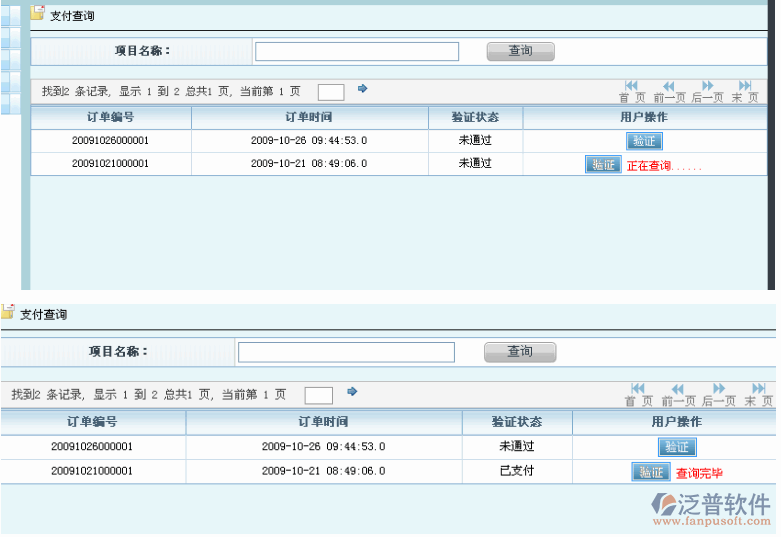The width and height of the screenshot is (781, 537).
Task: Click go-to-page arrow in upper panel
Action: [363, 89]
